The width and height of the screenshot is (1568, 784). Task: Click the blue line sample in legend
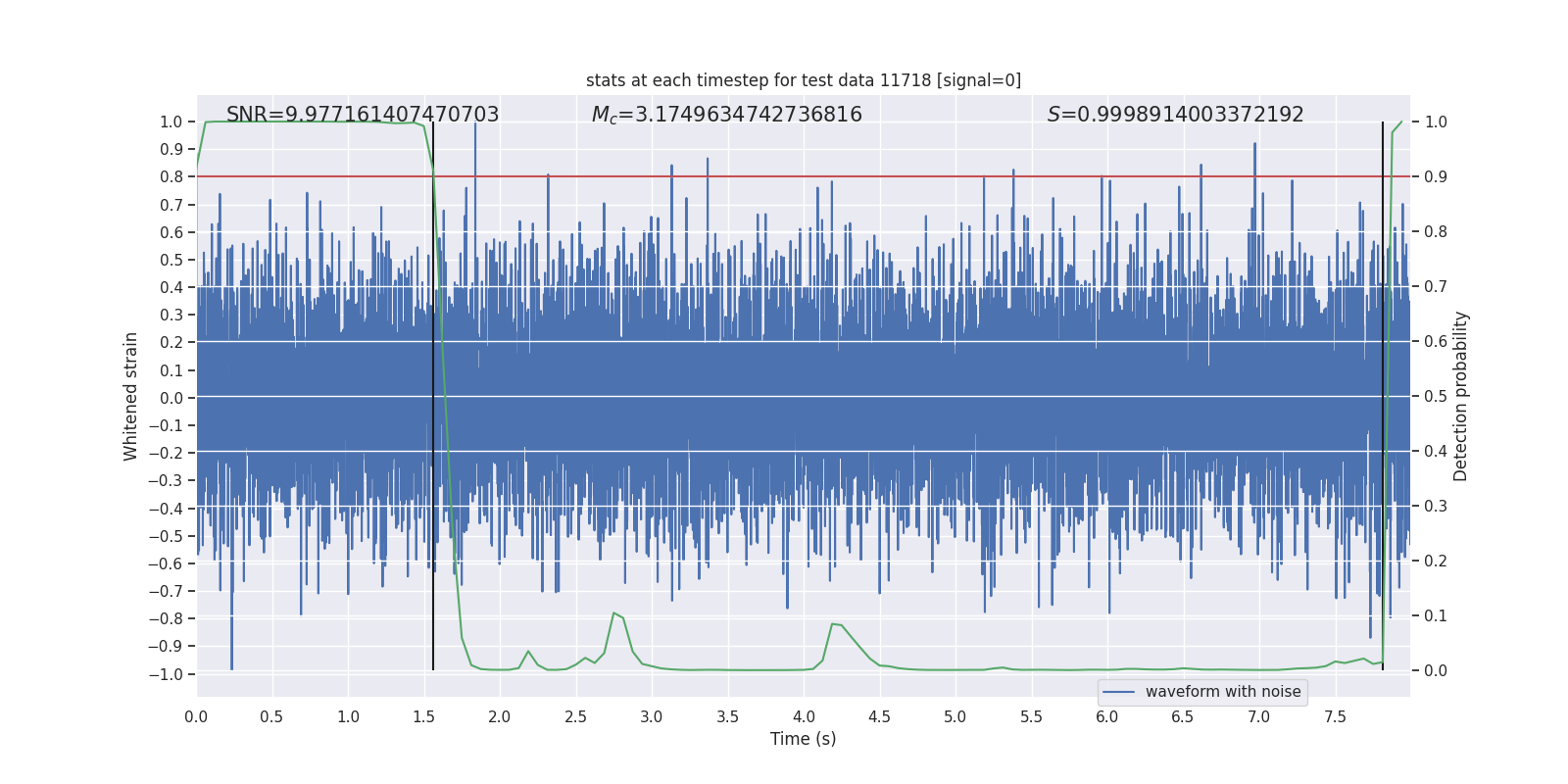tap(1119, 692)
